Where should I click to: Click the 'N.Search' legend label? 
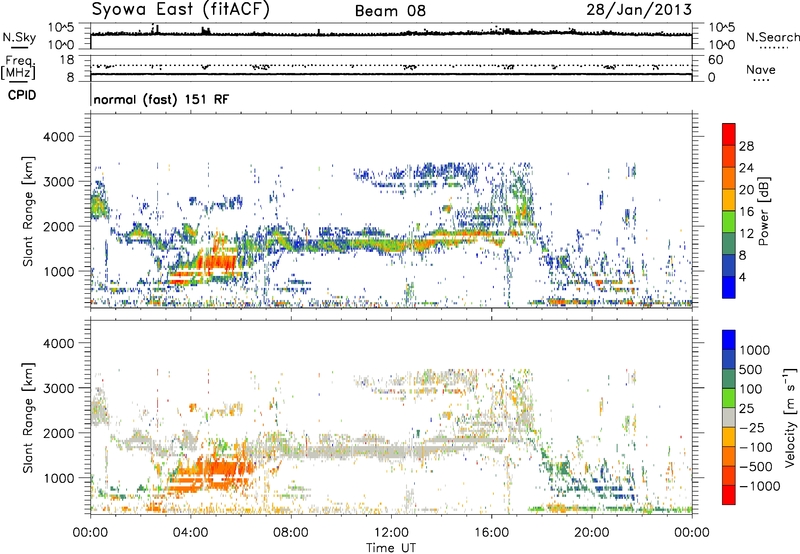pos(773,37)
